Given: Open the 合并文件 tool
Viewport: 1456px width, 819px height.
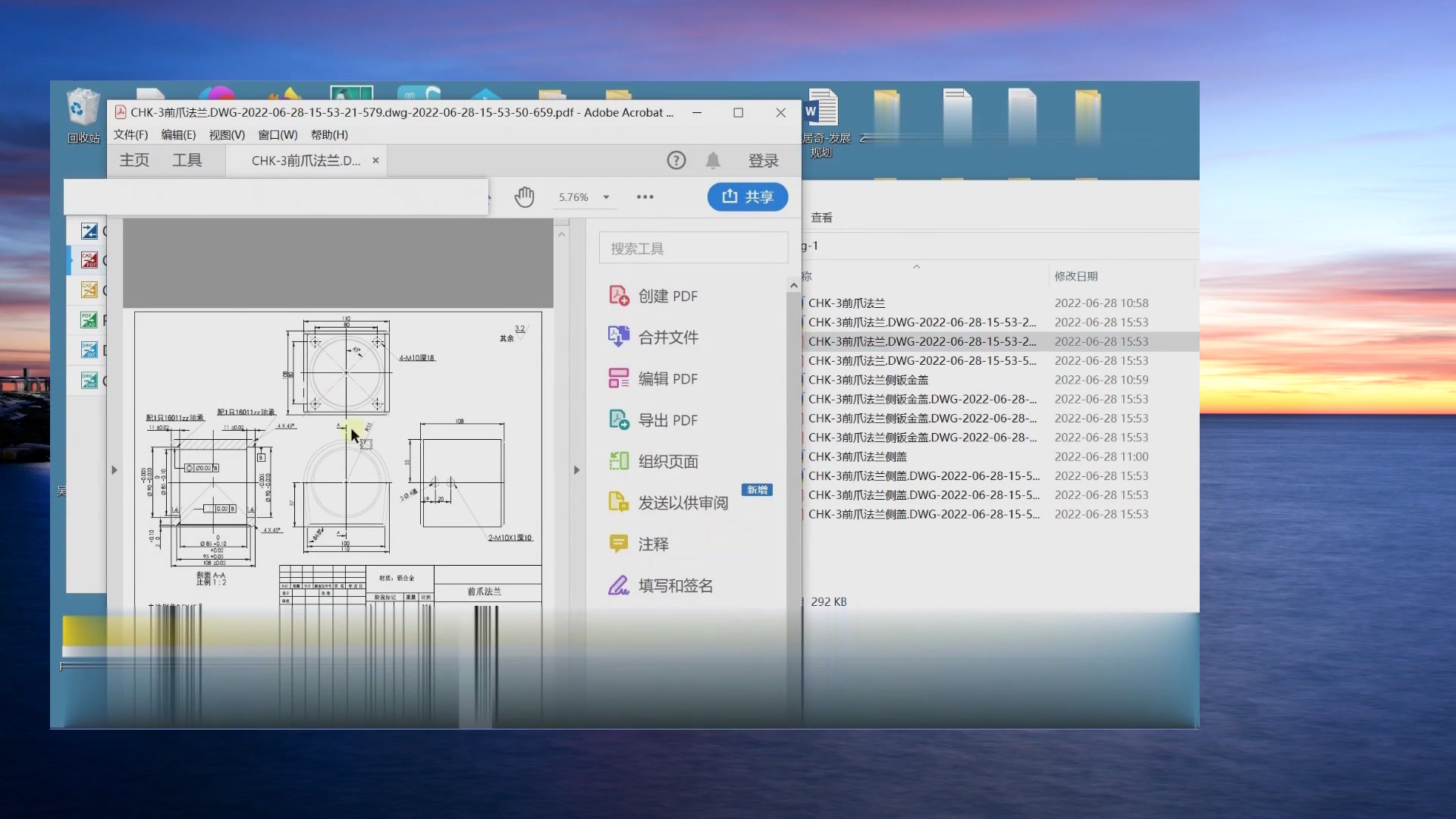Looking at the screenshot, I should click(x=667, y=337).
